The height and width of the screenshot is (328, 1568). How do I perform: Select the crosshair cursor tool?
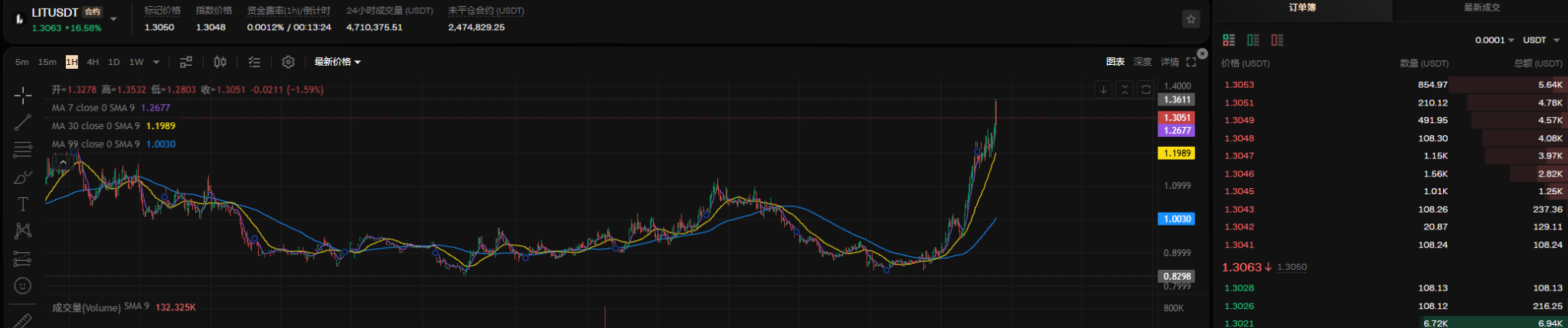point(23,96)
